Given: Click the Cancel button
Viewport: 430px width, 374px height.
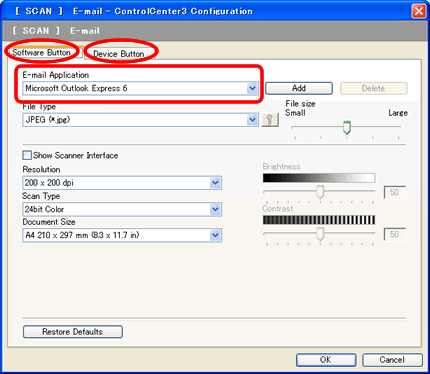Looking at the screenshot, I should pyautogui.click(x=392, y=360).
